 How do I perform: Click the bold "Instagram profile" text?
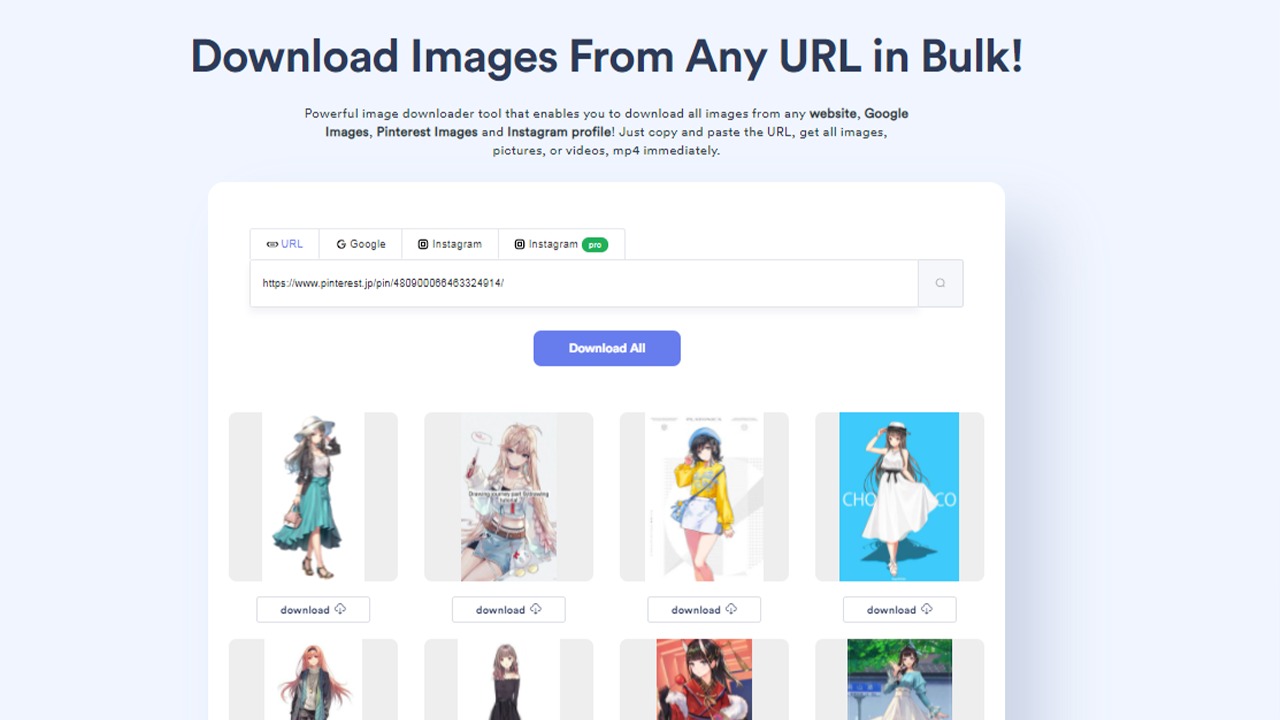tap(559, 132)
